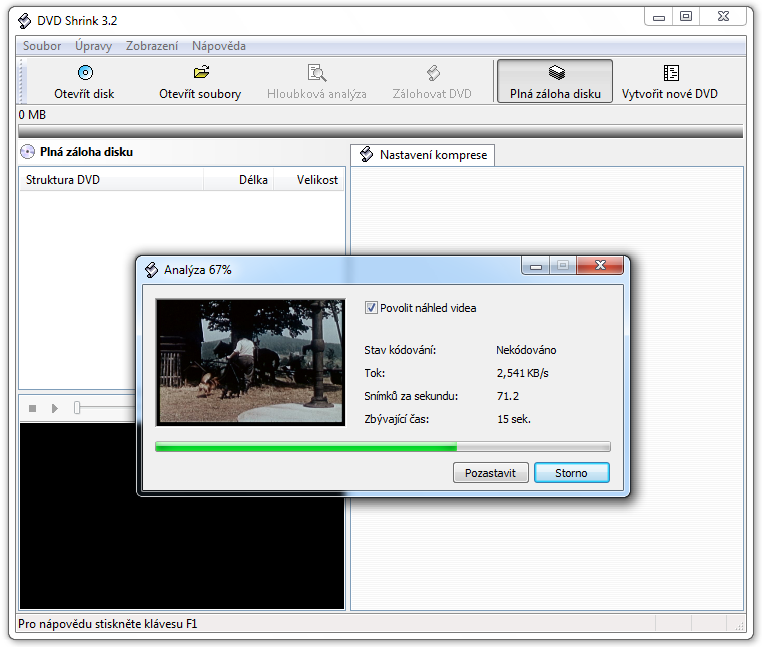Click the Struktura DVD column header
This screenshot has width=762, height=647.
[111, 180]
